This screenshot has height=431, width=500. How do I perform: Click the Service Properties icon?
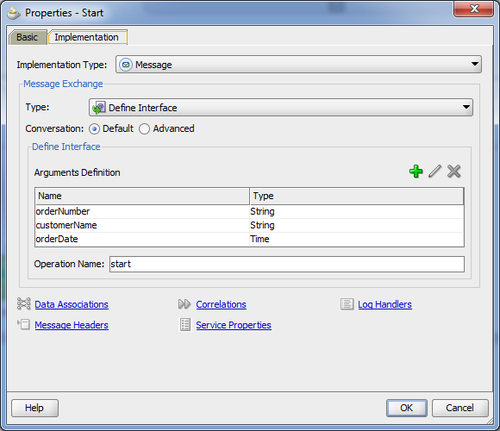[x=185, y=324]
